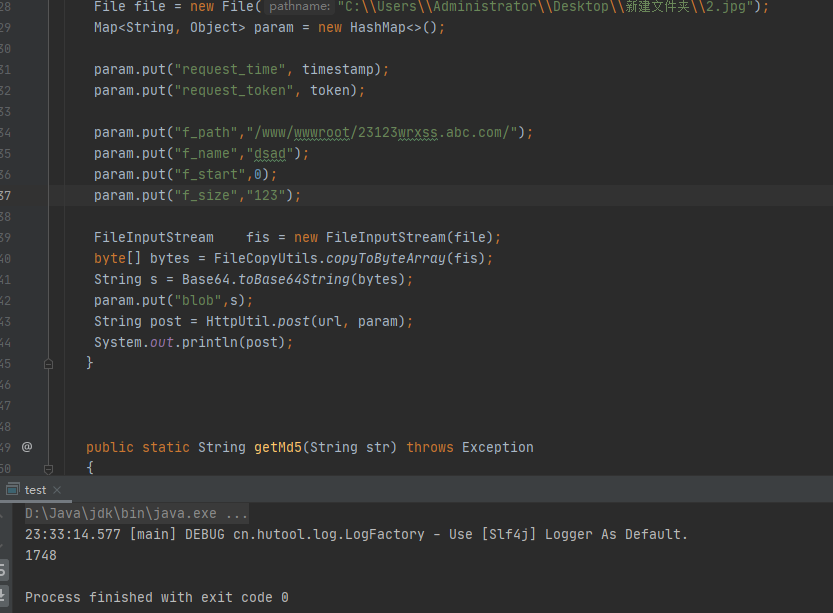Click the "f_start" key string
Screen dimensions: 833x613
(210, 174)
